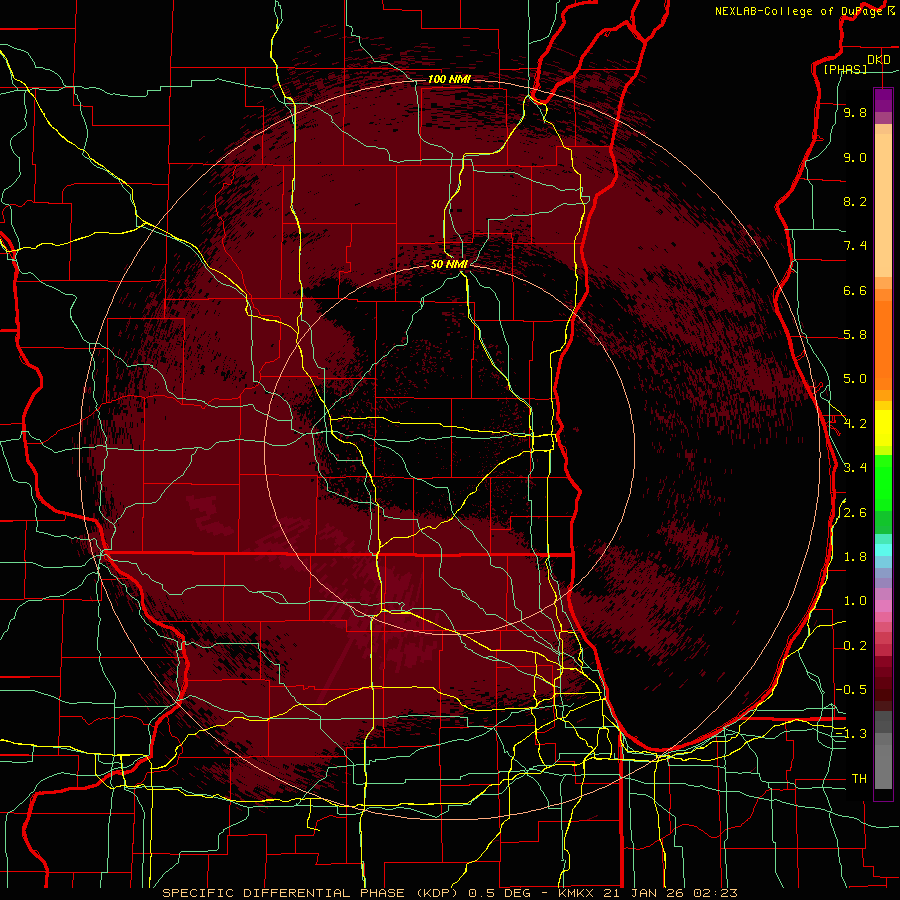Click the 1.0 legend value
900x900 pixels.
click(x=855, y=601)
